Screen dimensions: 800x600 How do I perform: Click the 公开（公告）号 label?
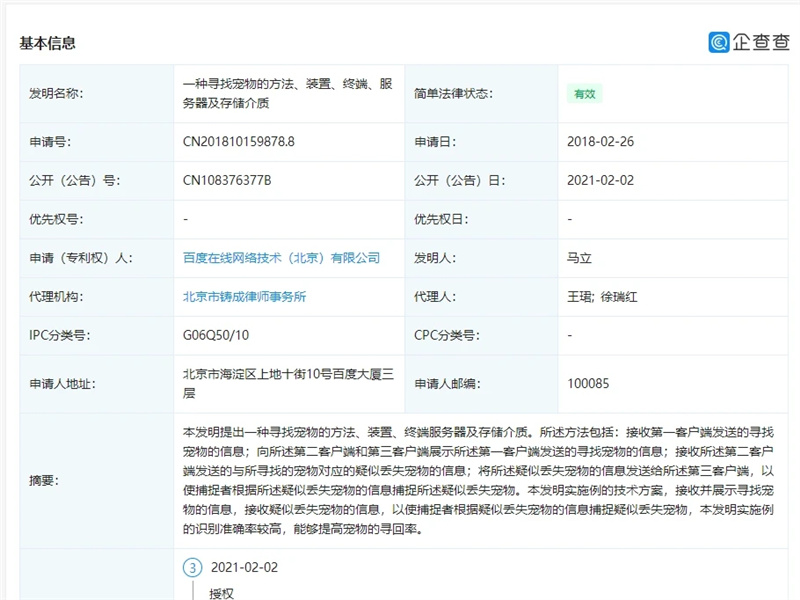pos(74,180)
